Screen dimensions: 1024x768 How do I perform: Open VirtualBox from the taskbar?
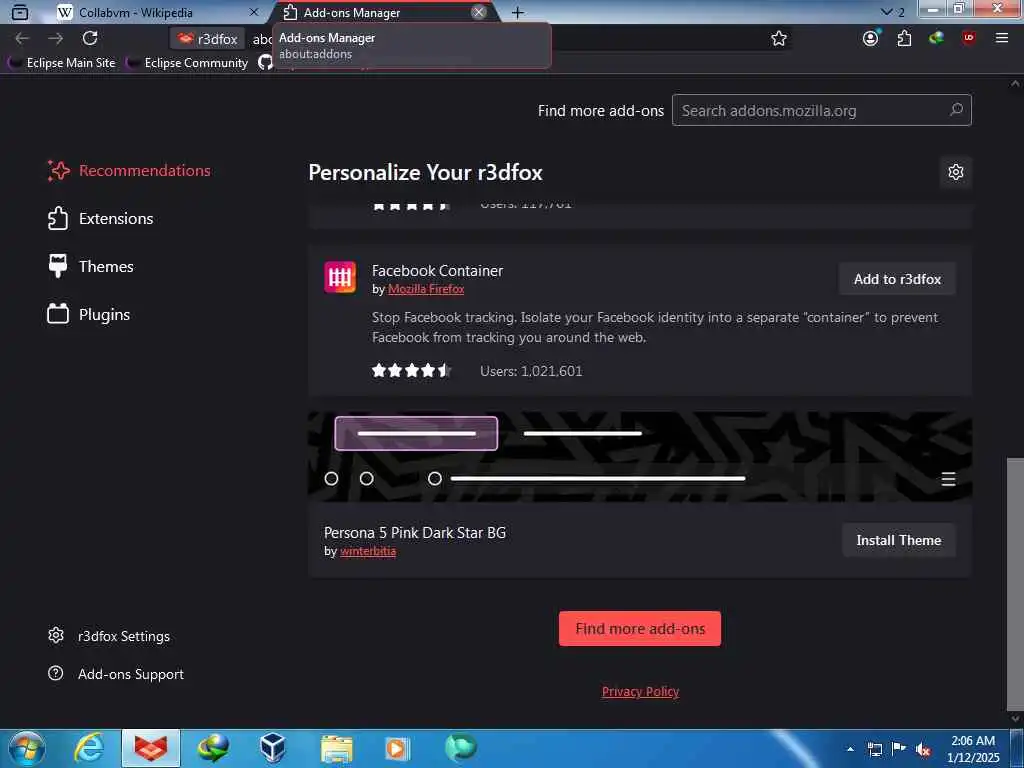coord(273,748)
